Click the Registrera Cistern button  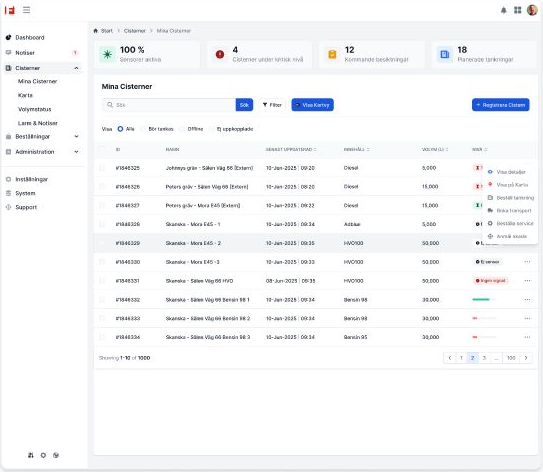coord(500,105)
